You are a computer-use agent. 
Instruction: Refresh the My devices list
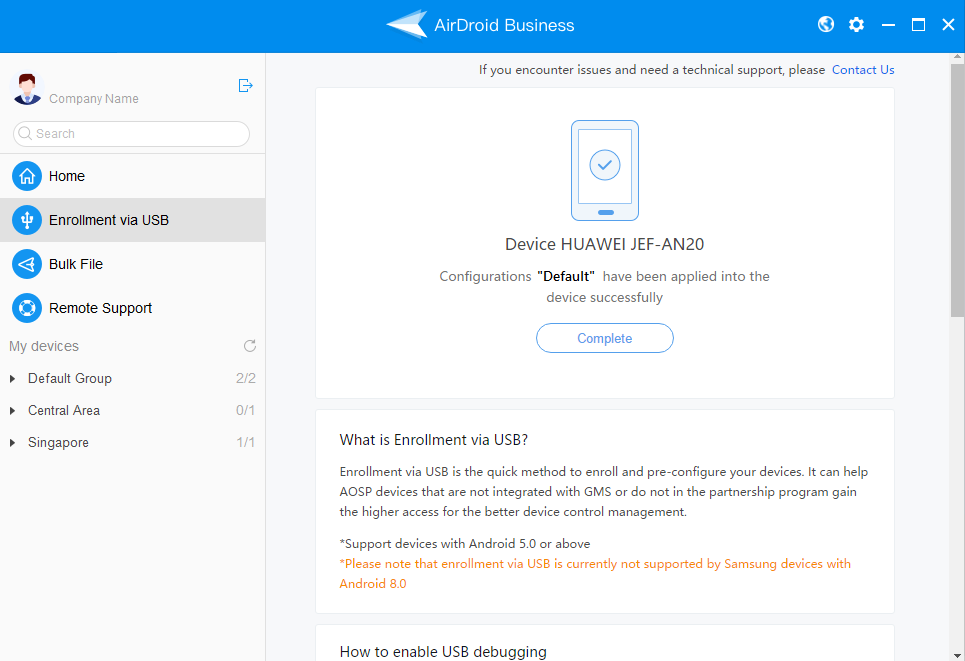click(x=249, y=346)
